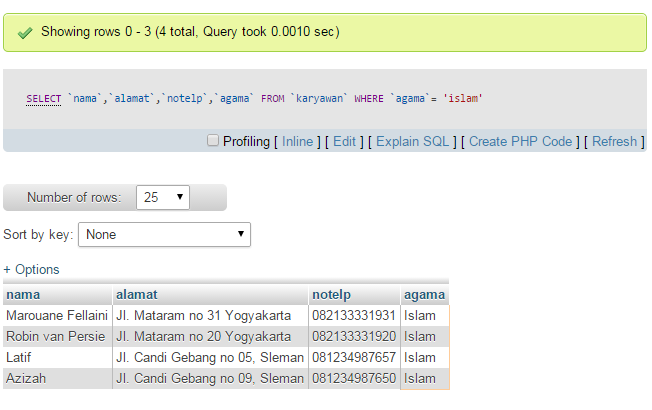The height and width of the screenshot is (410, 652).
Task: Click Islam cell in Robin van Persie row
Action: click(425, 336)
